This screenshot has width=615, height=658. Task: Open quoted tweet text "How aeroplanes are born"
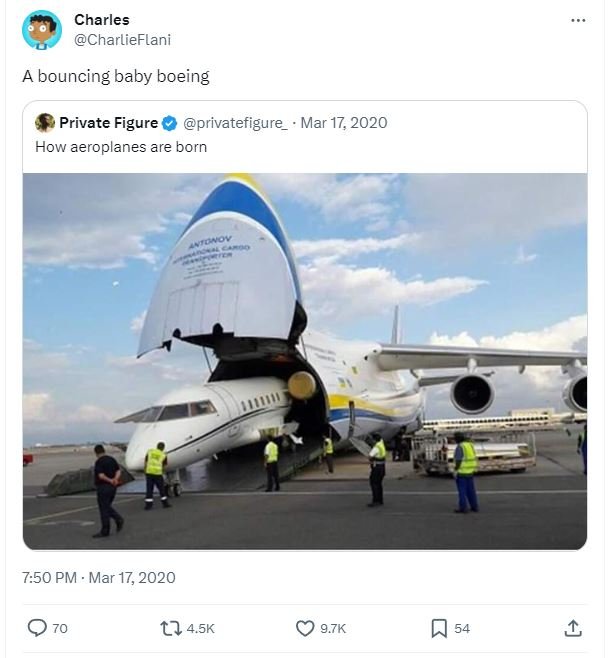121,147
